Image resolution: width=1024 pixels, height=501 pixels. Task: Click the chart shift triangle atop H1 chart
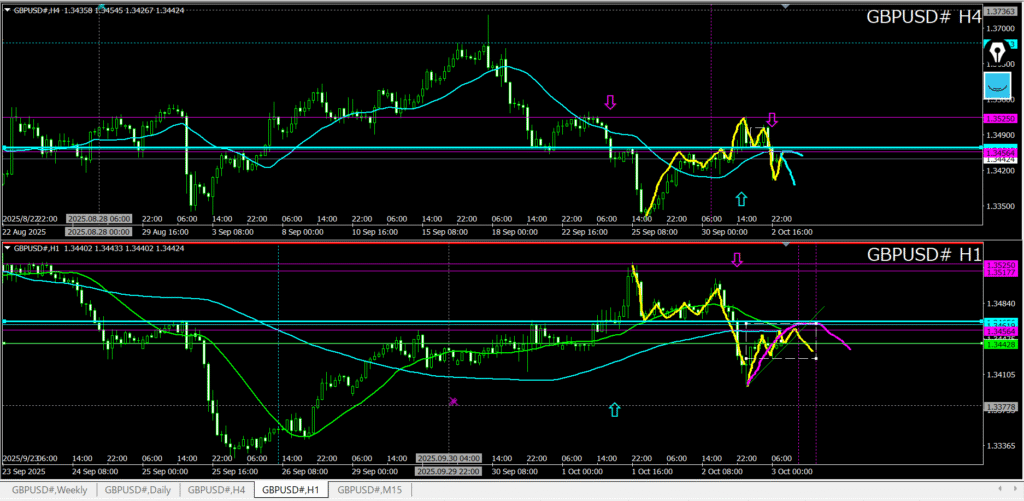(x=785, y=244)
